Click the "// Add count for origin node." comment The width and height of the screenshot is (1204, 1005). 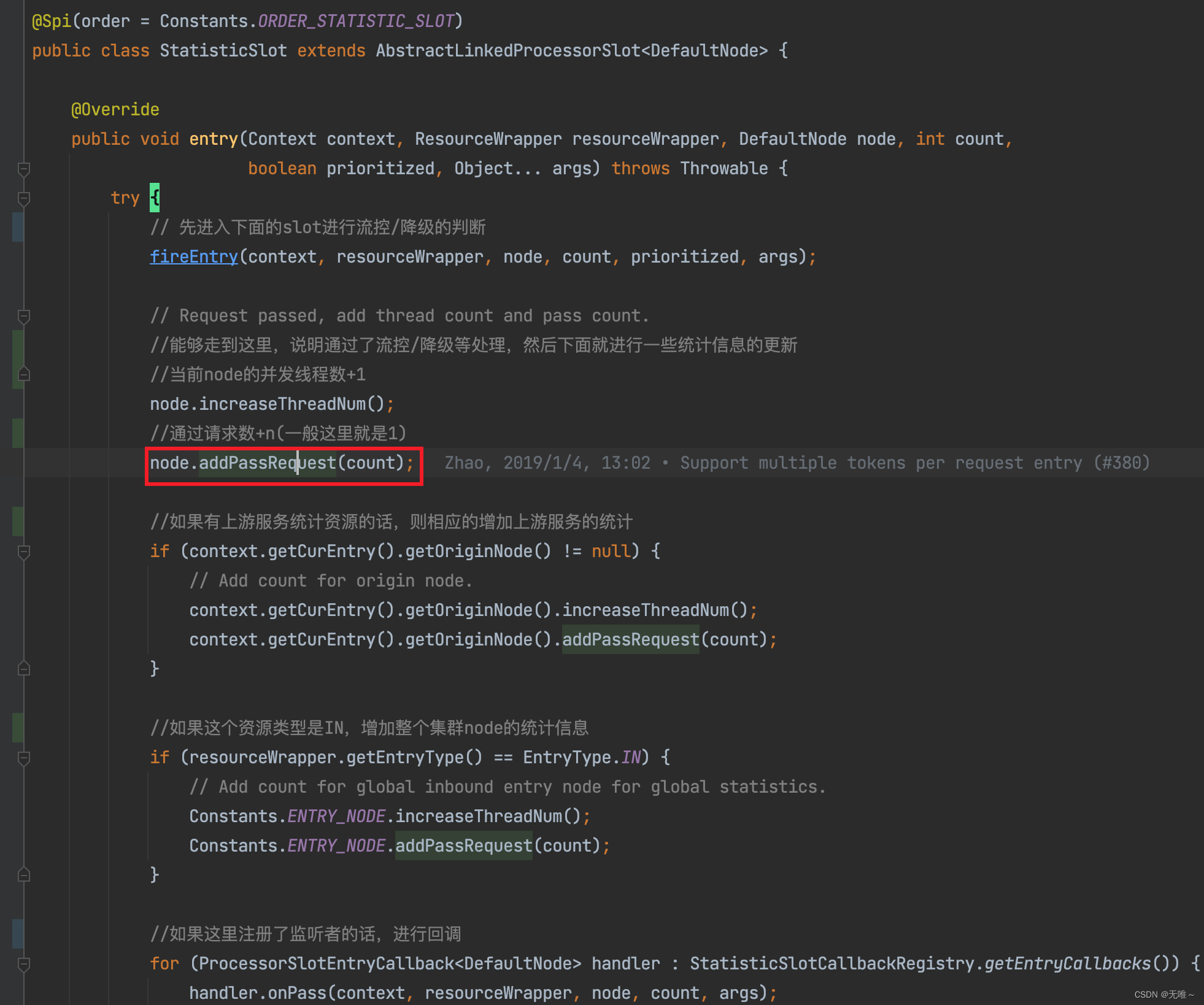click(331, 580)
